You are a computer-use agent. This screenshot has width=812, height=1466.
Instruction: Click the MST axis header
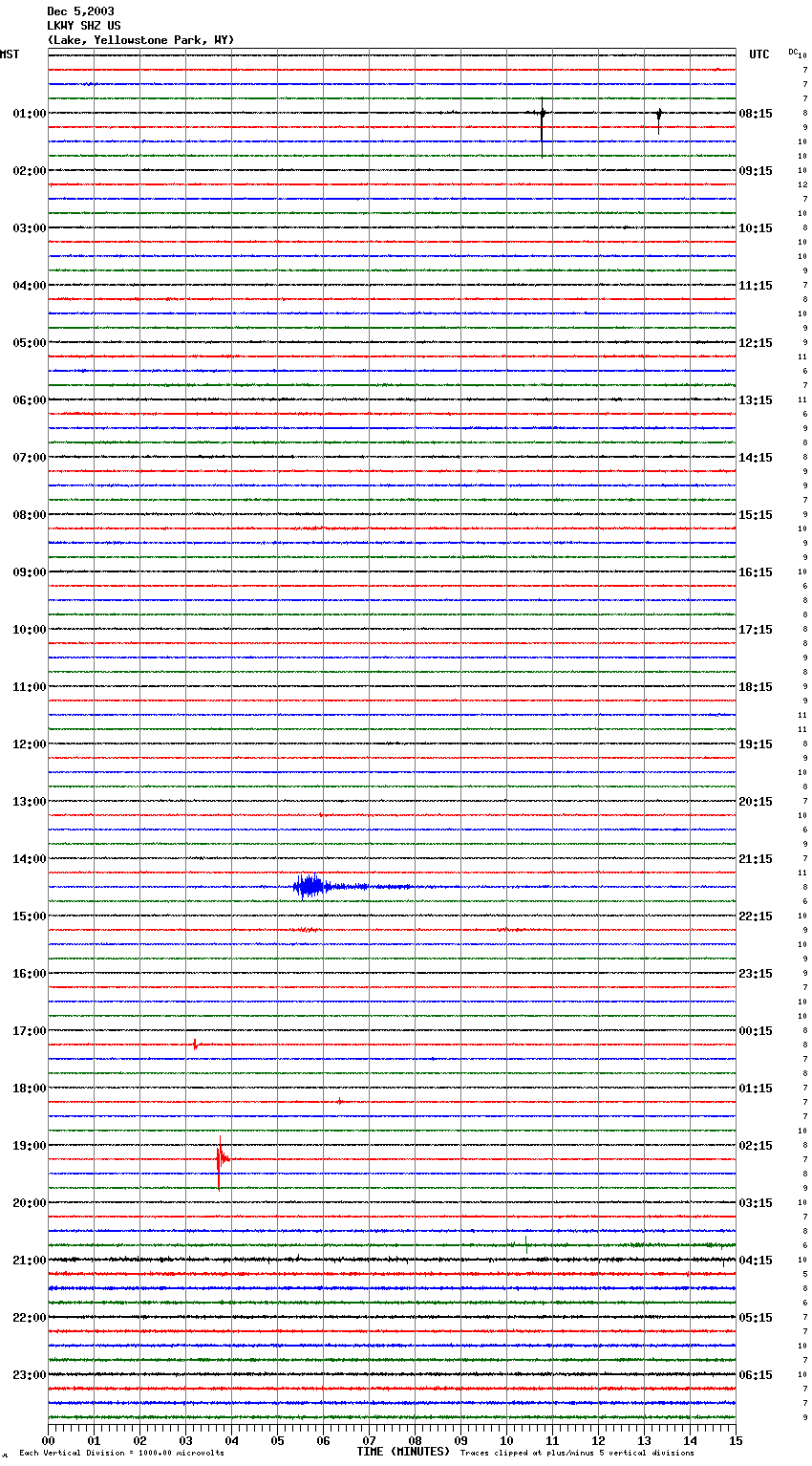10,54
